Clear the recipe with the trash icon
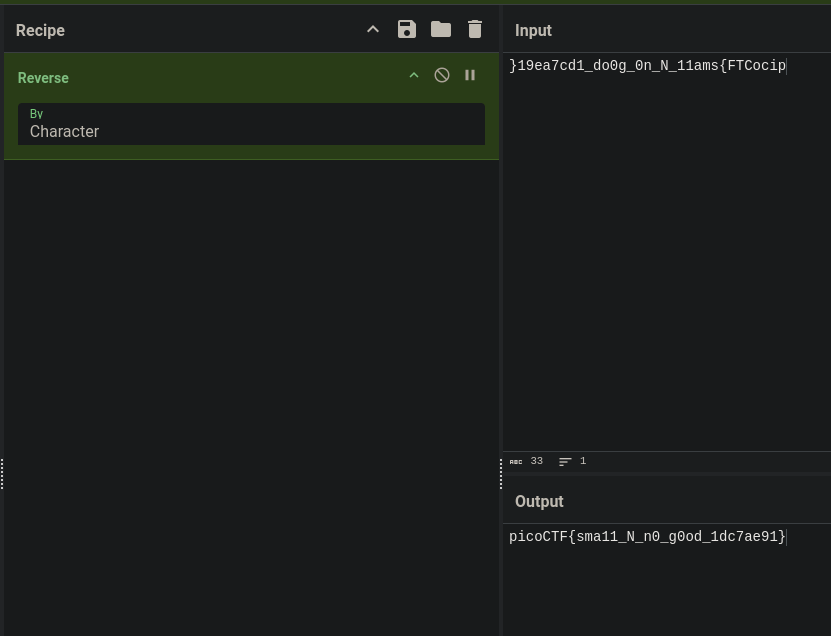This screenshot has width=831, height=636. pyautogui.click(x=475, y=29)
